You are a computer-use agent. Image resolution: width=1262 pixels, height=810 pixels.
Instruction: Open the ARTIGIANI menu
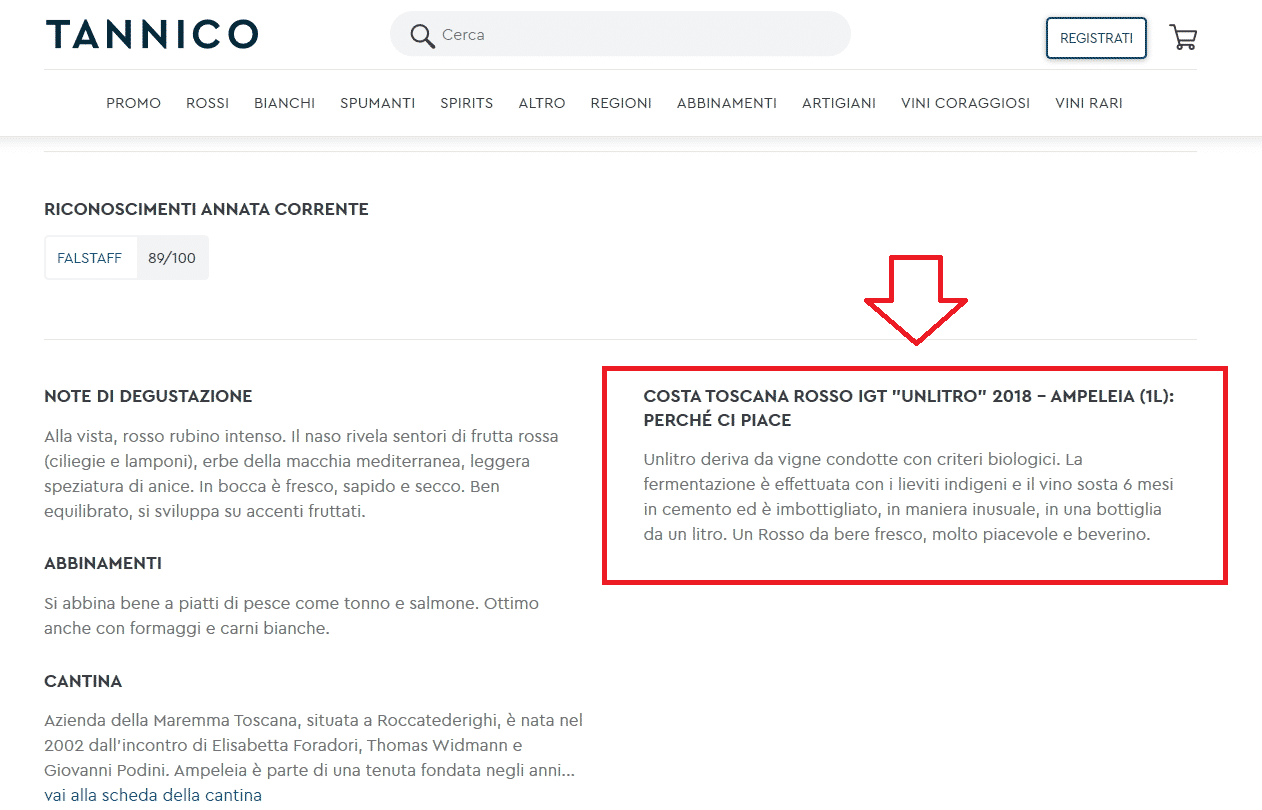839,103
